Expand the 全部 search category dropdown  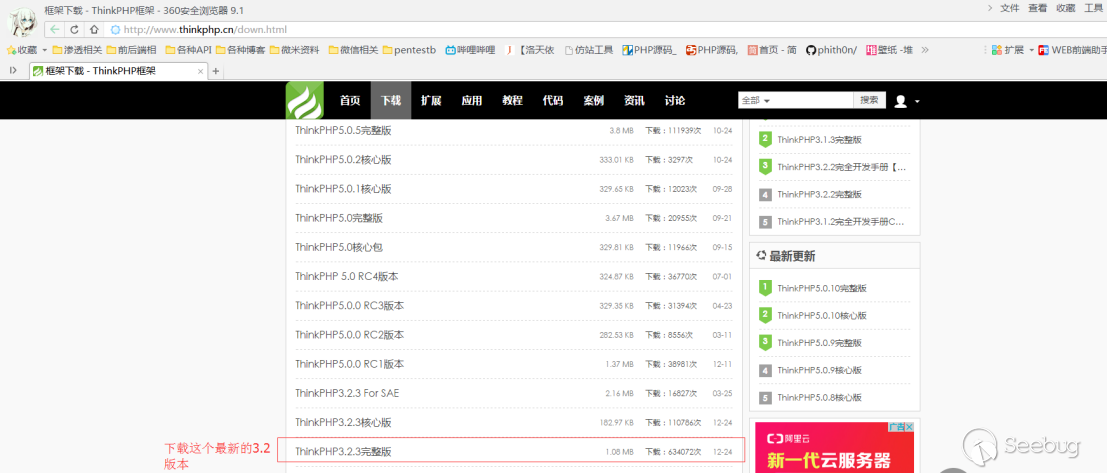tap(755, 101)
